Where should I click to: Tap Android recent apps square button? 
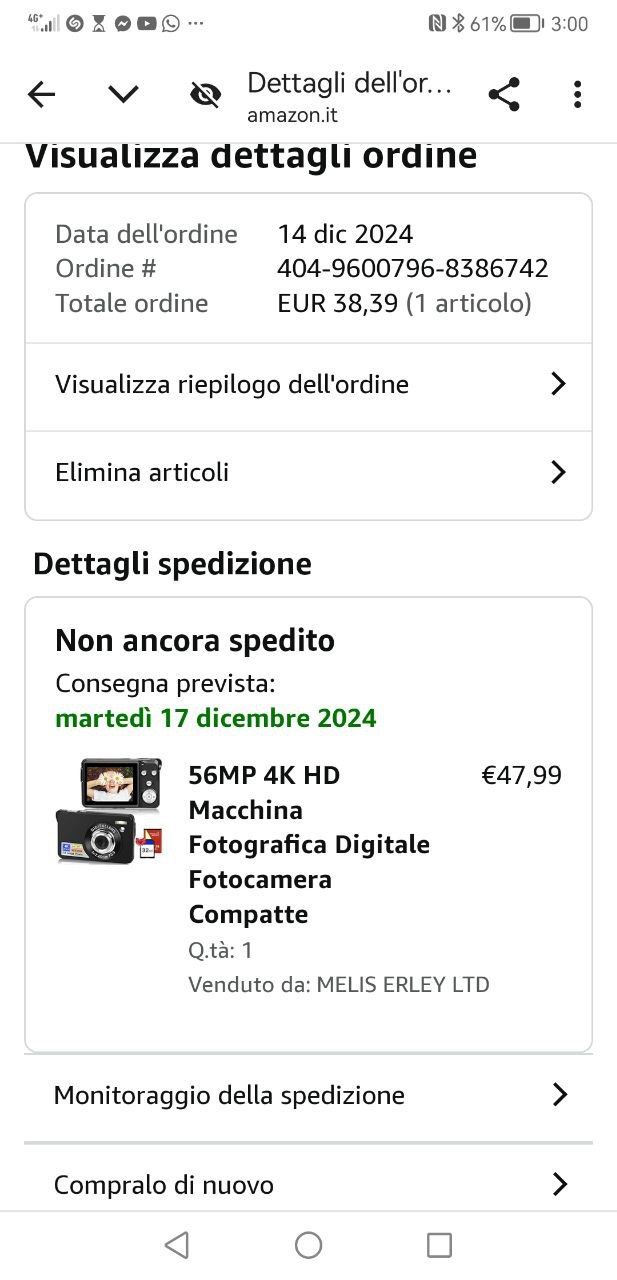point(439,1245)
